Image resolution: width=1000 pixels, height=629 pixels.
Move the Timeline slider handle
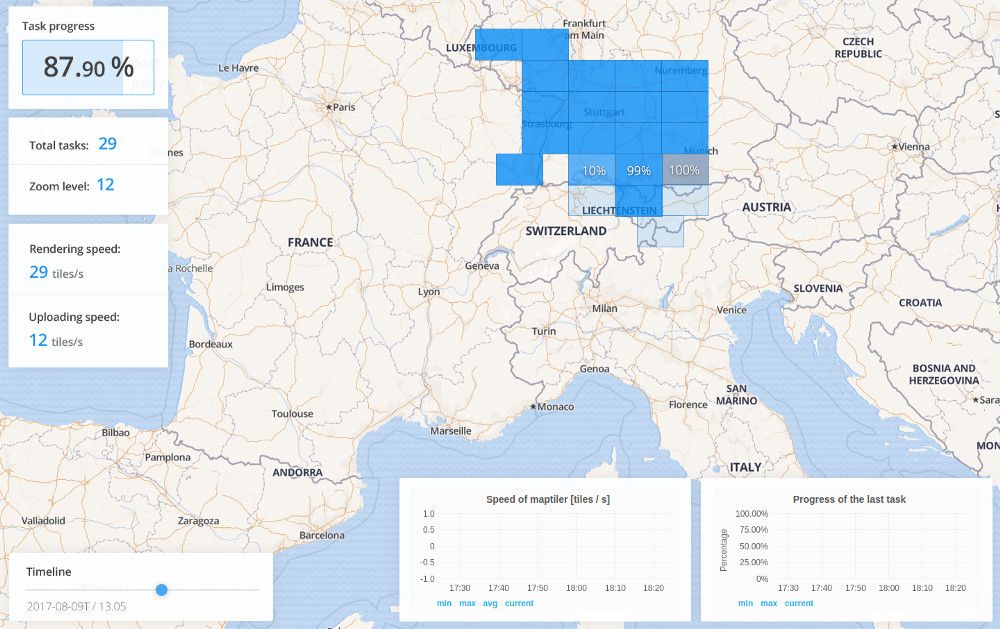pos(161,590)
